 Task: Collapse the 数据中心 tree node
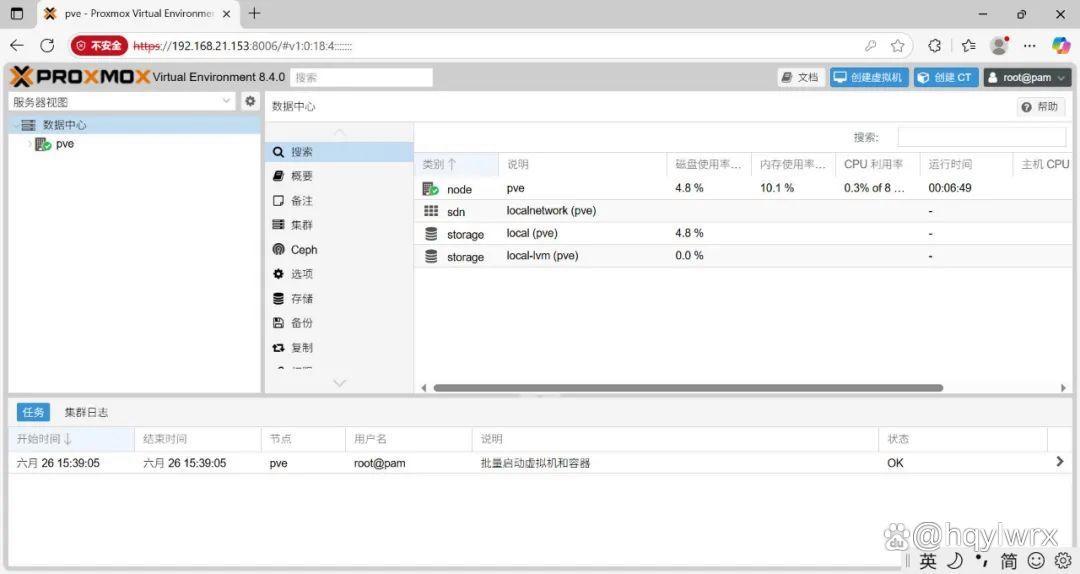point(15,125)
